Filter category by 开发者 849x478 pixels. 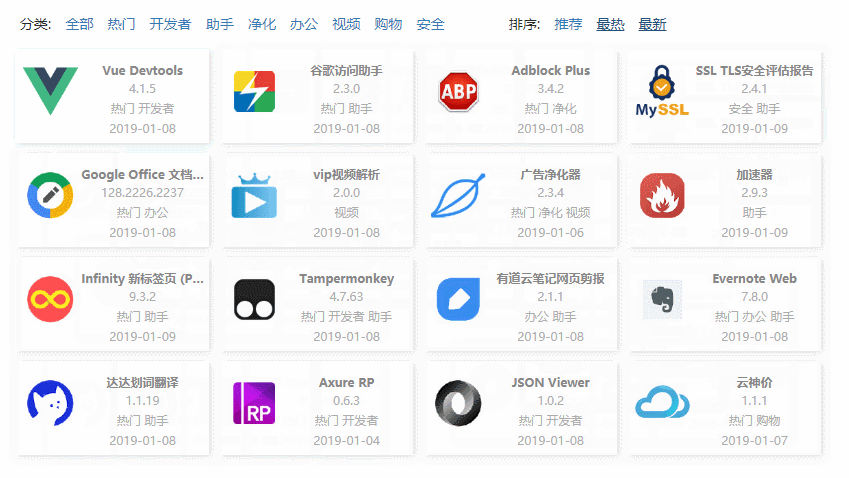pos(170,24)
